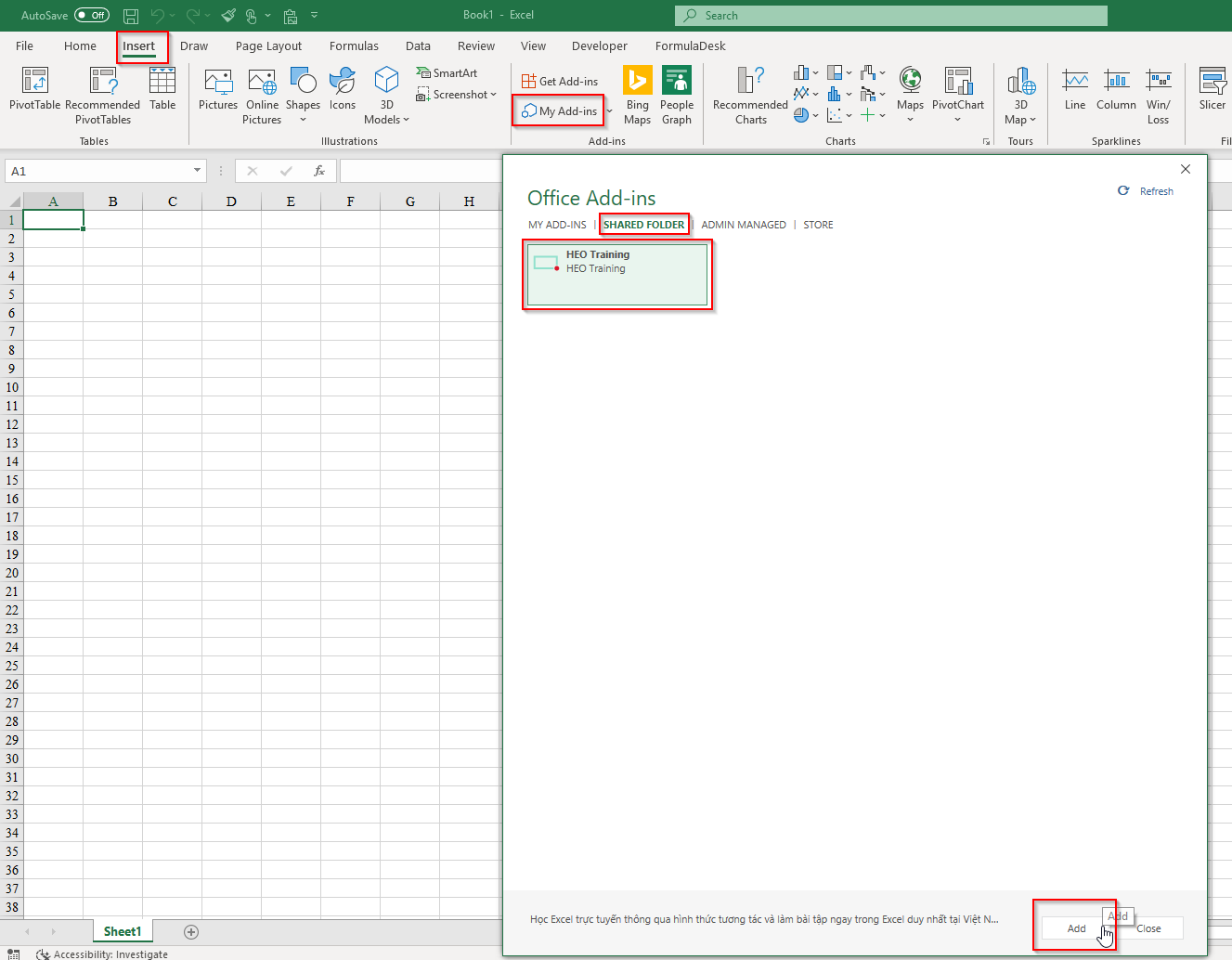Close the Office Add-ins dialog with X
The width and height of the screenshot is (1232, 960).
pos(1186,169)
